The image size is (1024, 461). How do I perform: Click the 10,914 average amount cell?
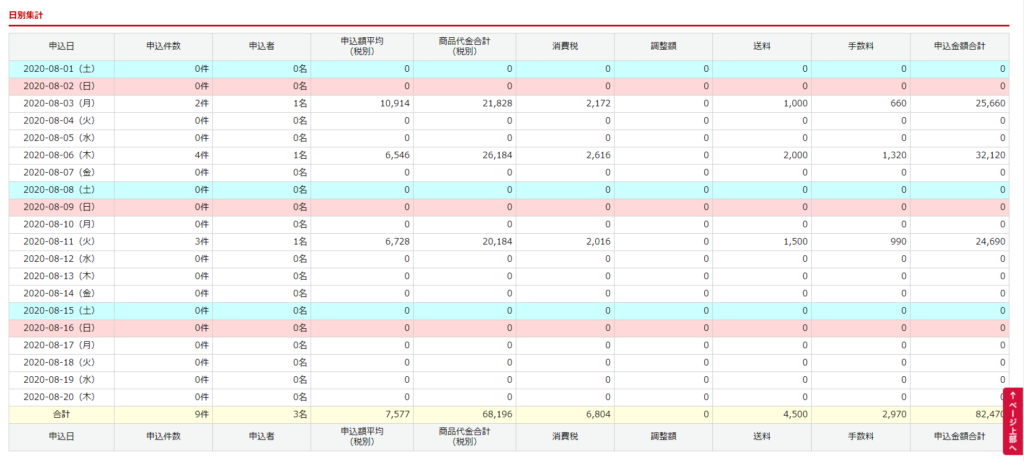coord(362,104)
